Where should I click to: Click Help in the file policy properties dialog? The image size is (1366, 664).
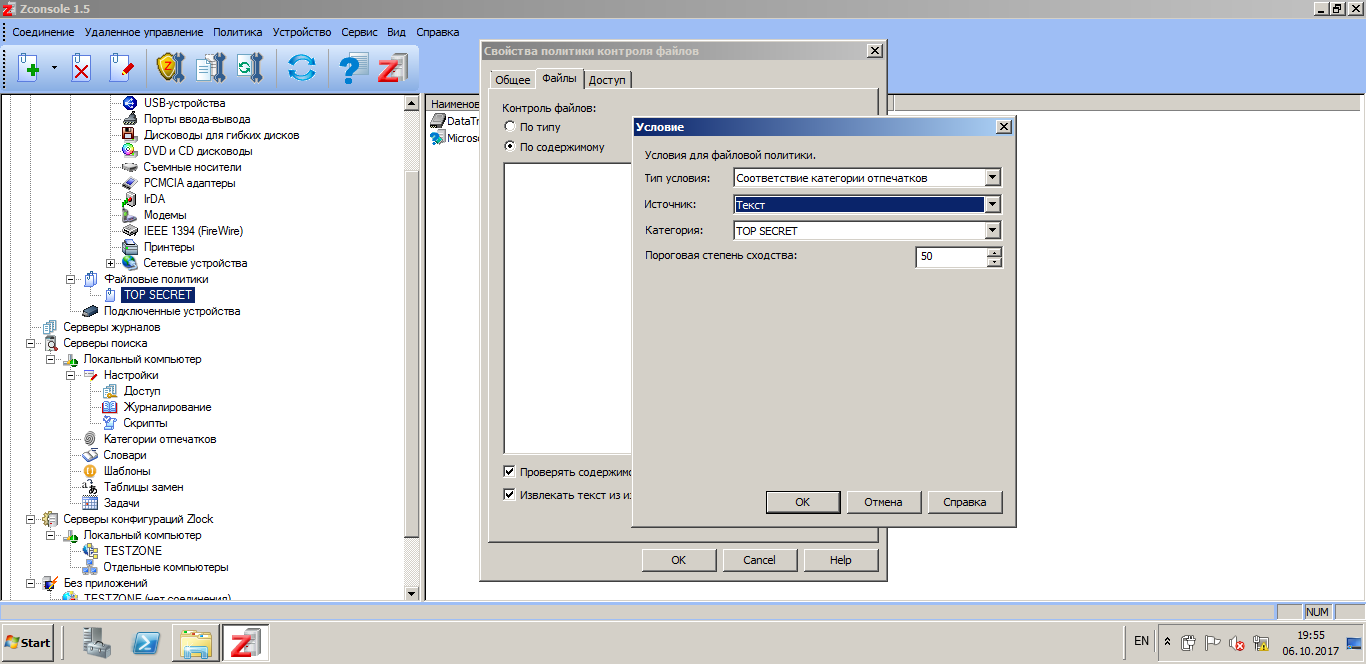(841, 560)
